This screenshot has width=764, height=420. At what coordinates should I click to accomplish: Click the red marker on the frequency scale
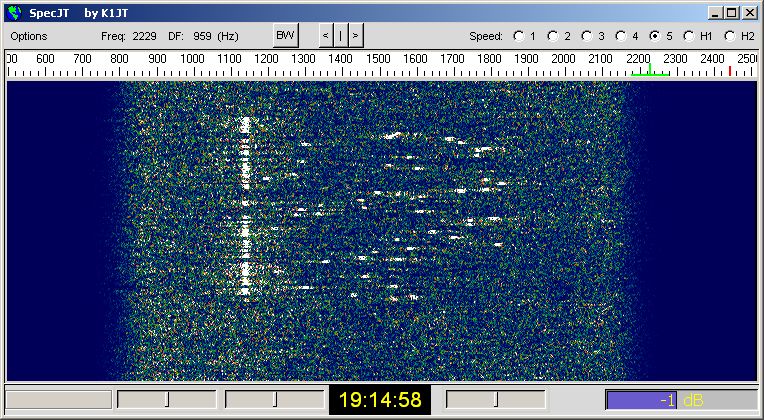point(730,71)
